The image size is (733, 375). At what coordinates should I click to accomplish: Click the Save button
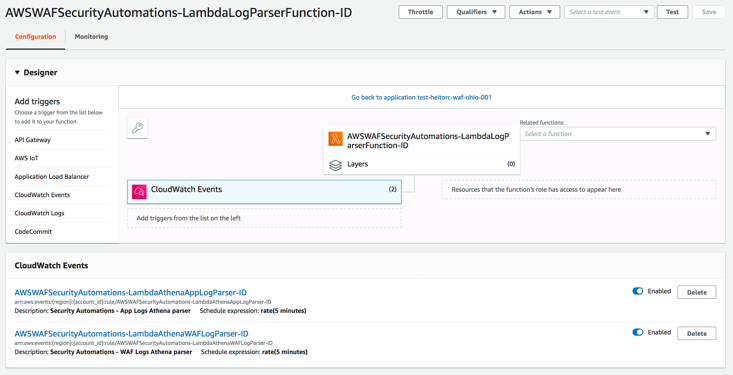[709, 12]
